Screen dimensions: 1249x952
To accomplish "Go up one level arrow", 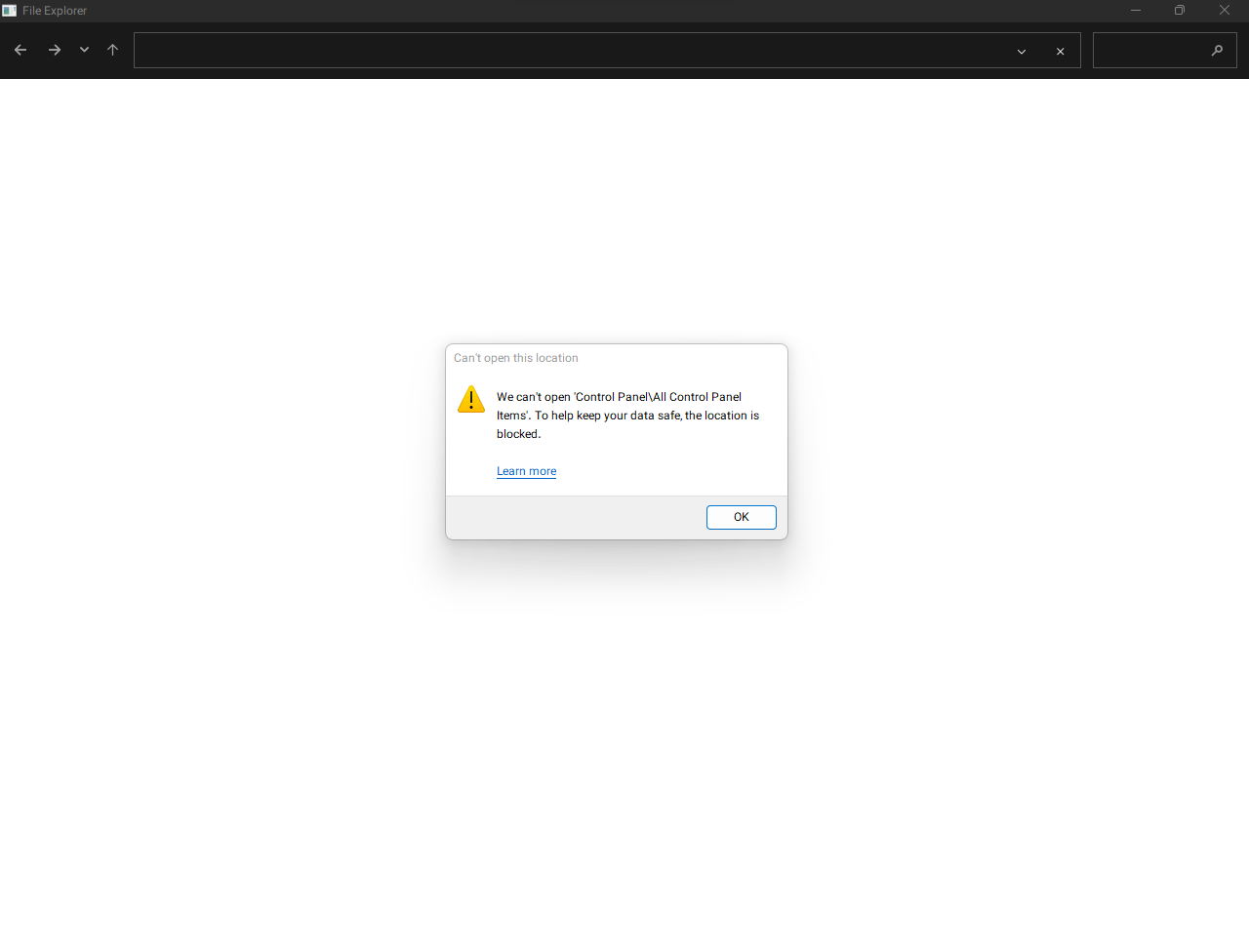I will (x=112, y=50).
